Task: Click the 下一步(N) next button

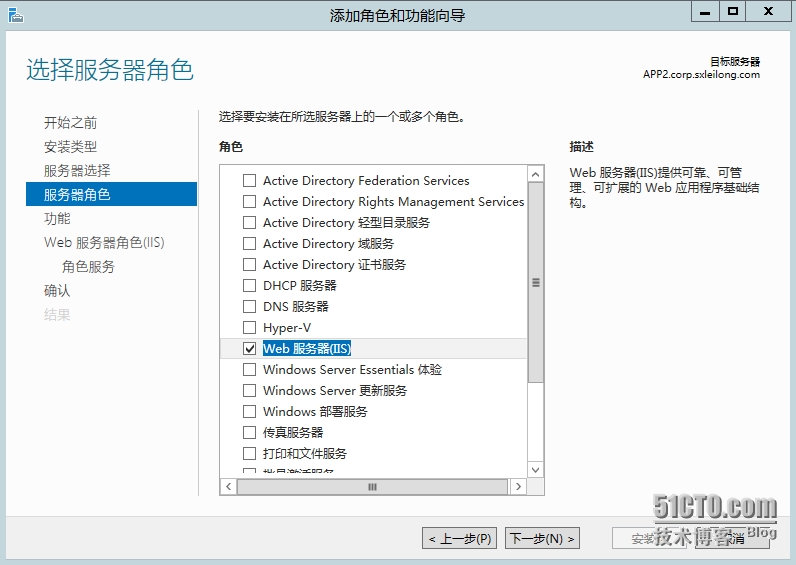Action: point(542,539)
